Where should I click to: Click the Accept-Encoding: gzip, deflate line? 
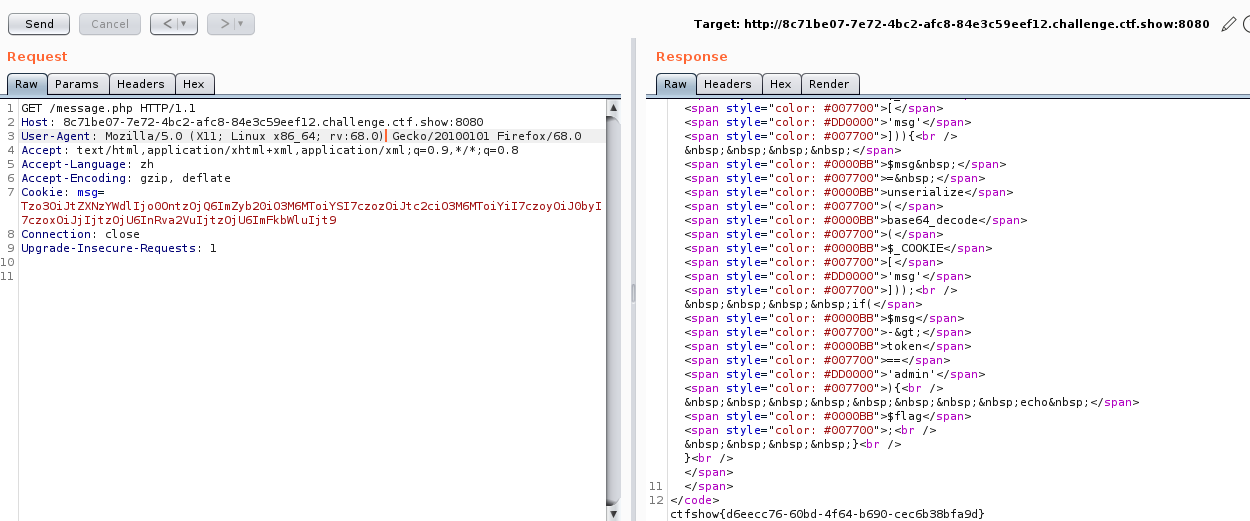coord(126,178)
